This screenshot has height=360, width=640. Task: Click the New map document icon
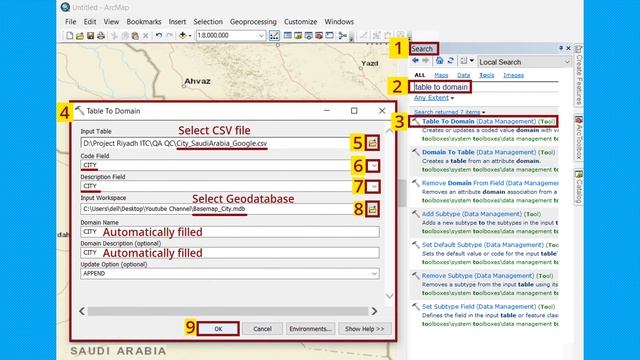(69, 36)
